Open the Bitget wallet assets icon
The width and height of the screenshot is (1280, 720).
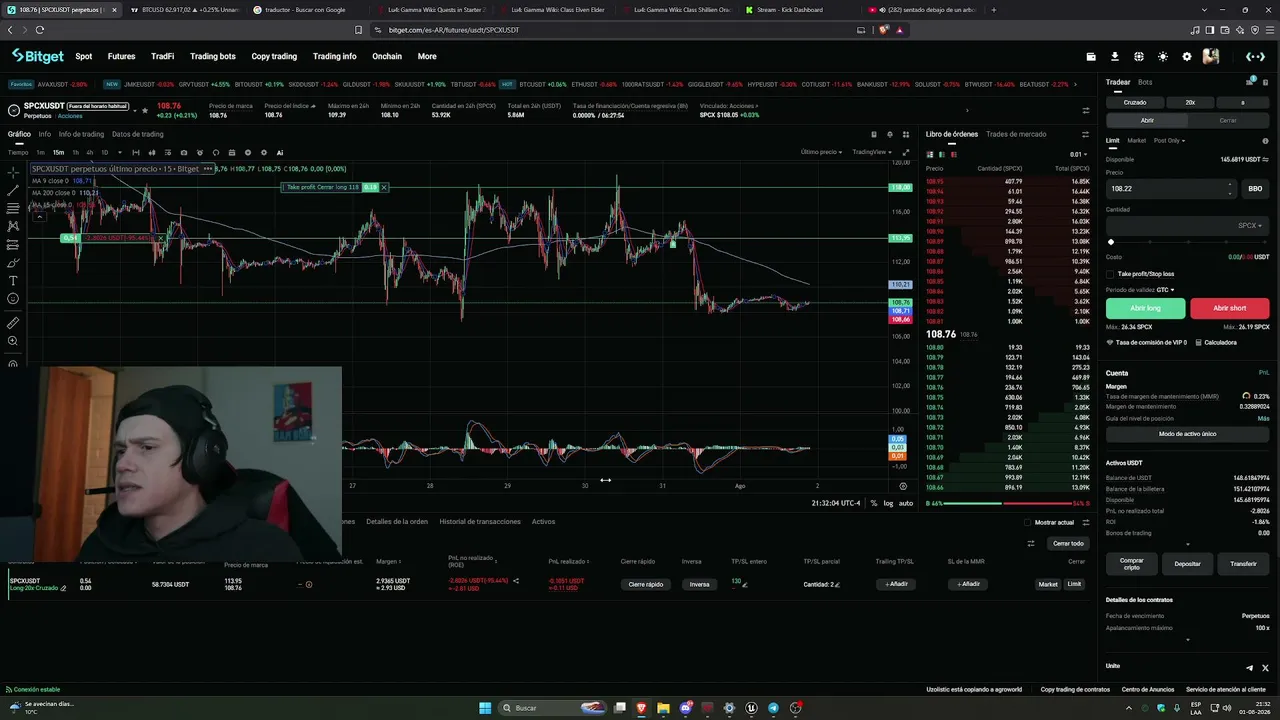[1089, 56]
